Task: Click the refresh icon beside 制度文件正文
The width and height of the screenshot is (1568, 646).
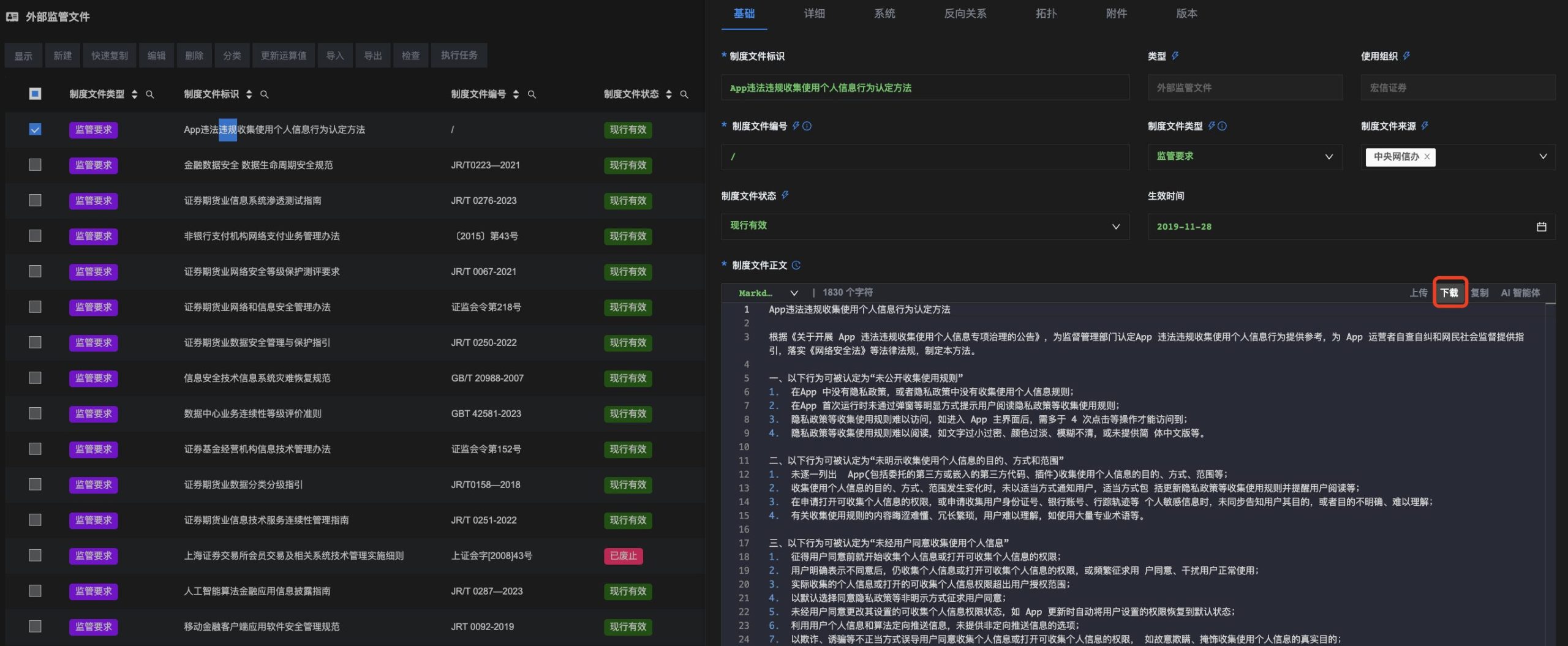Action: [796, 265]
